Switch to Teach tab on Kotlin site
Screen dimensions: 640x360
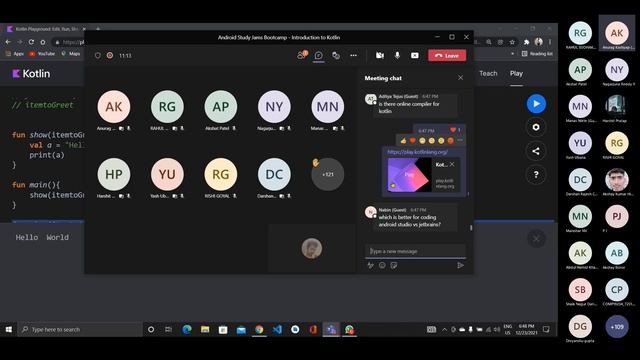(x=488, y=73)
